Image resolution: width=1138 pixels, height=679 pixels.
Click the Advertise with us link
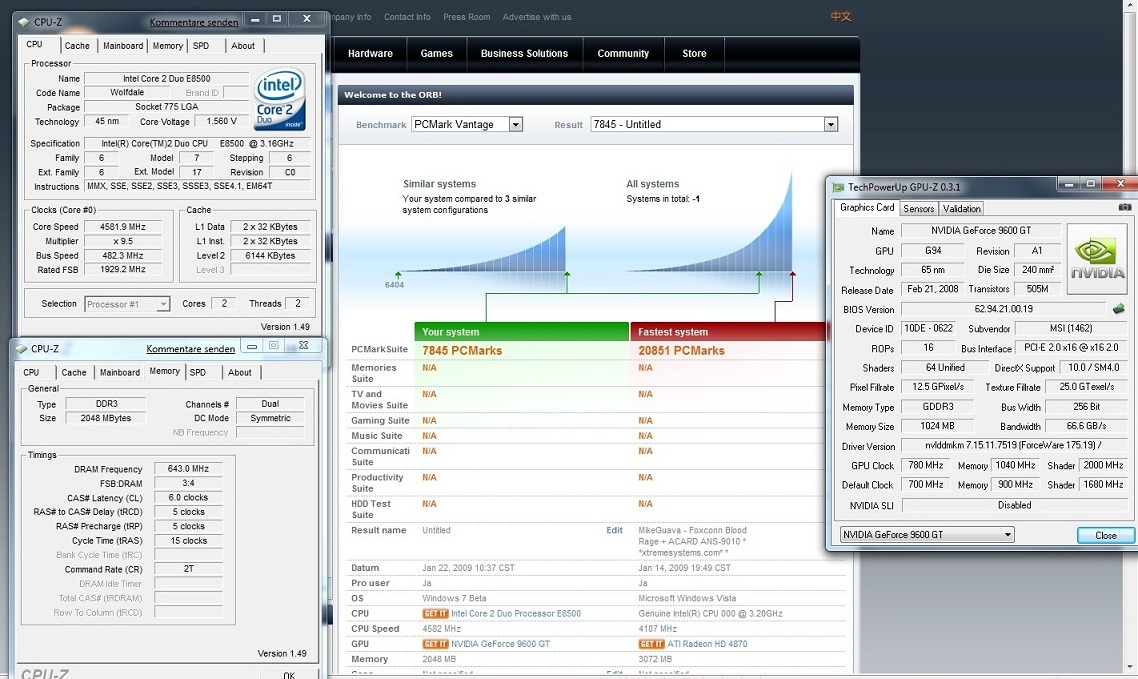coord(536,17)
